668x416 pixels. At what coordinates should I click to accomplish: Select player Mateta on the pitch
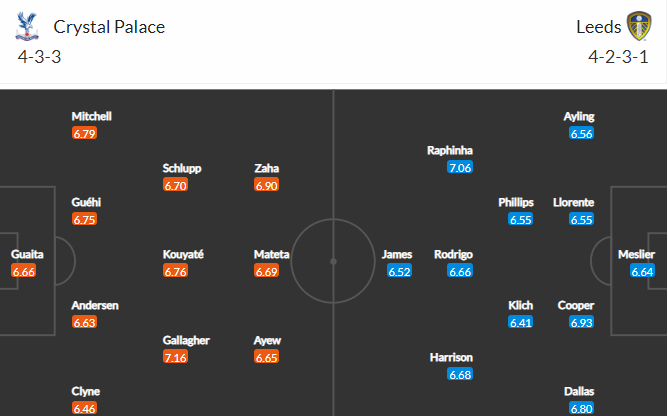pyautogui.click(x=271, y=254)
